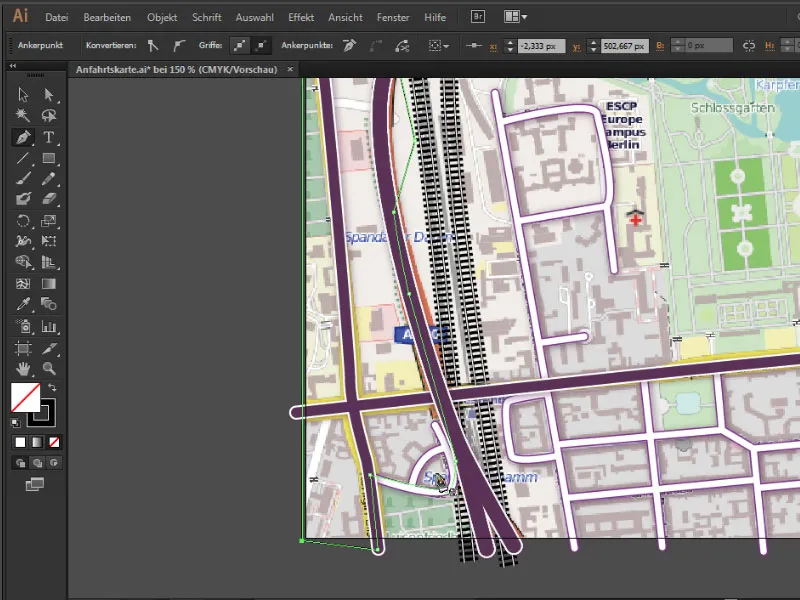Activate the Rotate tool
Screen dimensions: 800x600
click(x=23, y=221)
